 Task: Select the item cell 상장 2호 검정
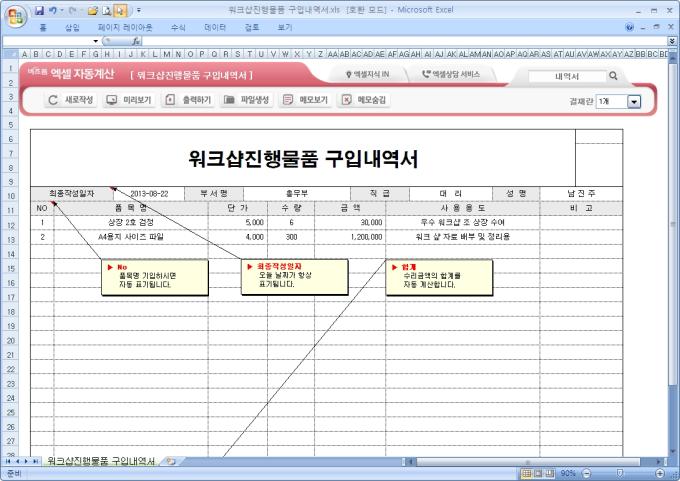click(x=131, y=223)
